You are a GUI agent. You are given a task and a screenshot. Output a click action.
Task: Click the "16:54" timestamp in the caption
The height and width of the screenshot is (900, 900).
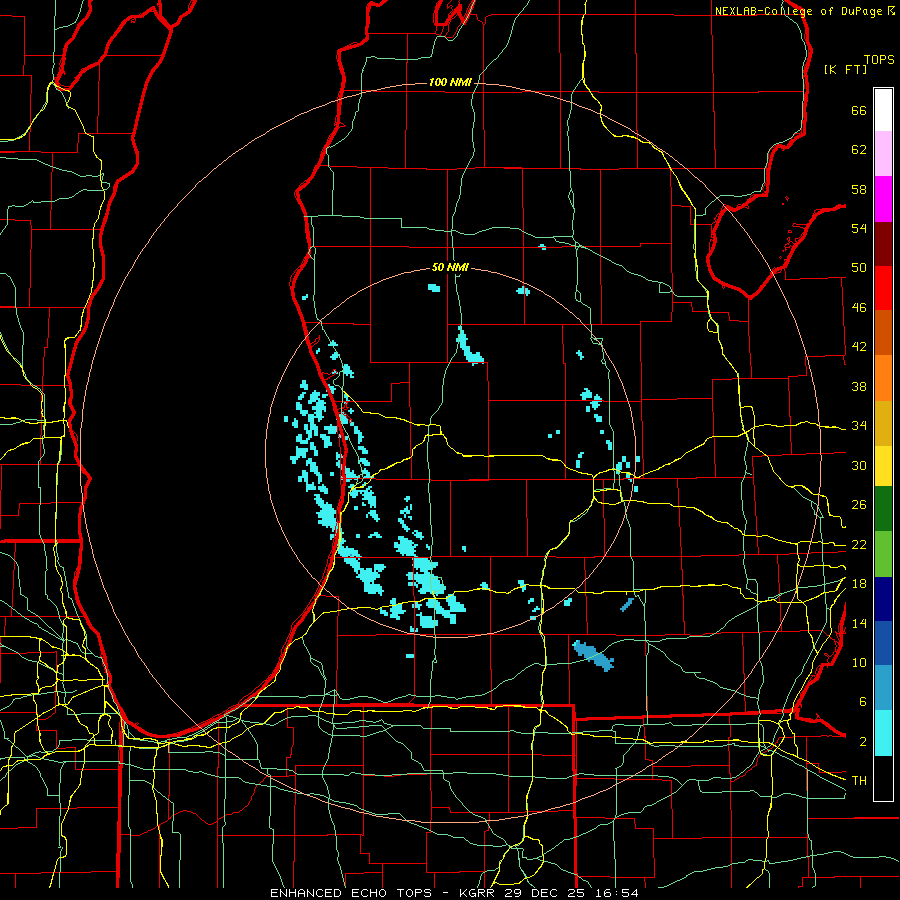coord(617,893)
